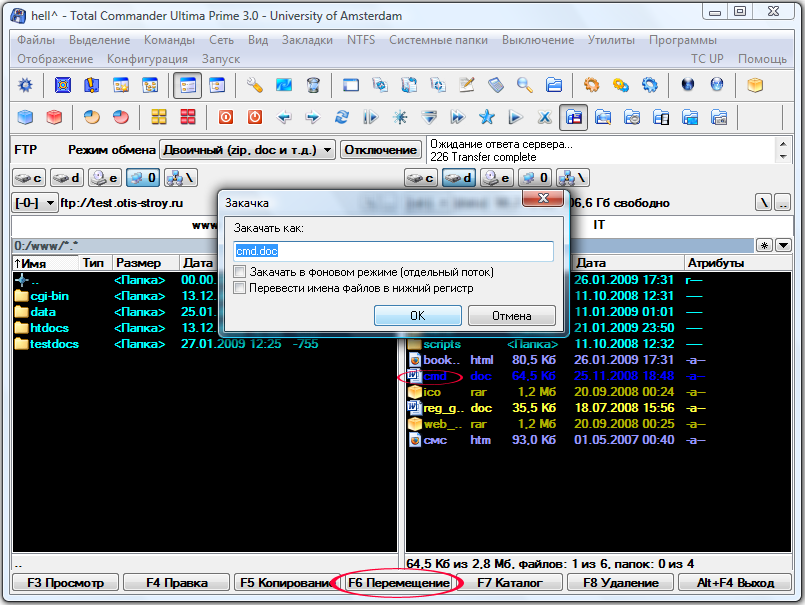
Task: Click the exclamation mark toolbar icon
Action: pyautogui.click(x=91, y=85)
